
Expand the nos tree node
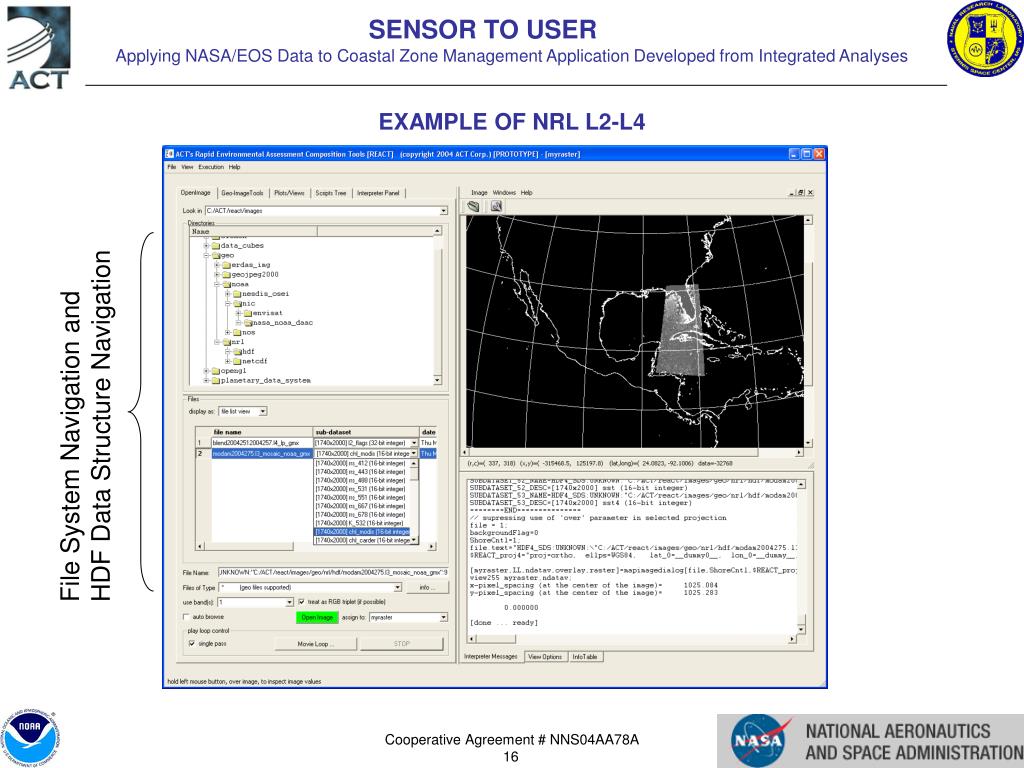227,332
